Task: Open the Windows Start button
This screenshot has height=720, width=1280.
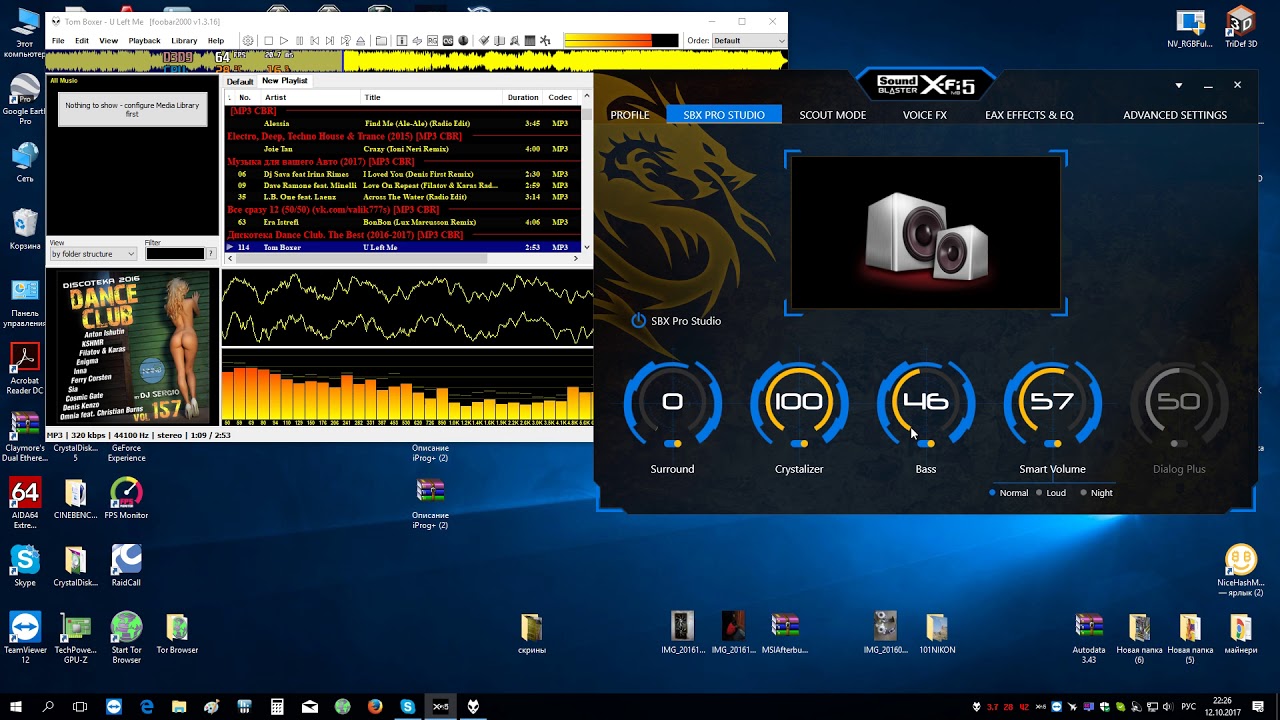Action: coord(15,706)
